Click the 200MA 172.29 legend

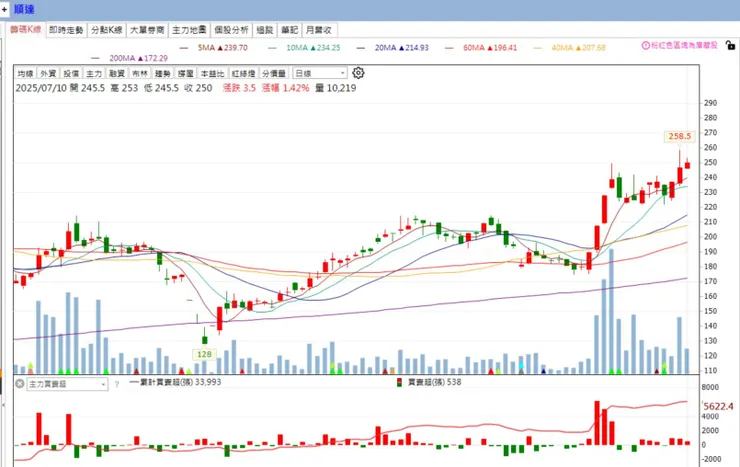click(130, 58)
